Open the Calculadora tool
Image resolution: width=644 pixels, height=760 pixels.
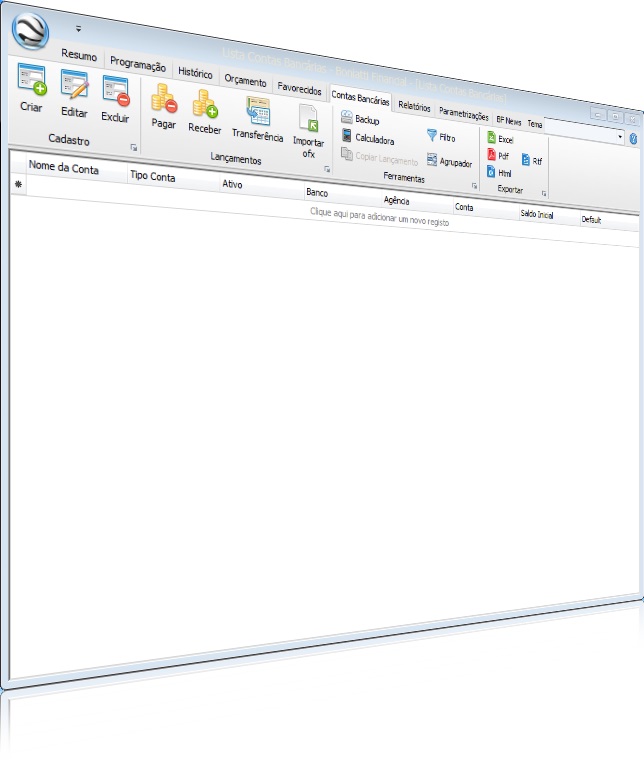(x=368, y=137)
